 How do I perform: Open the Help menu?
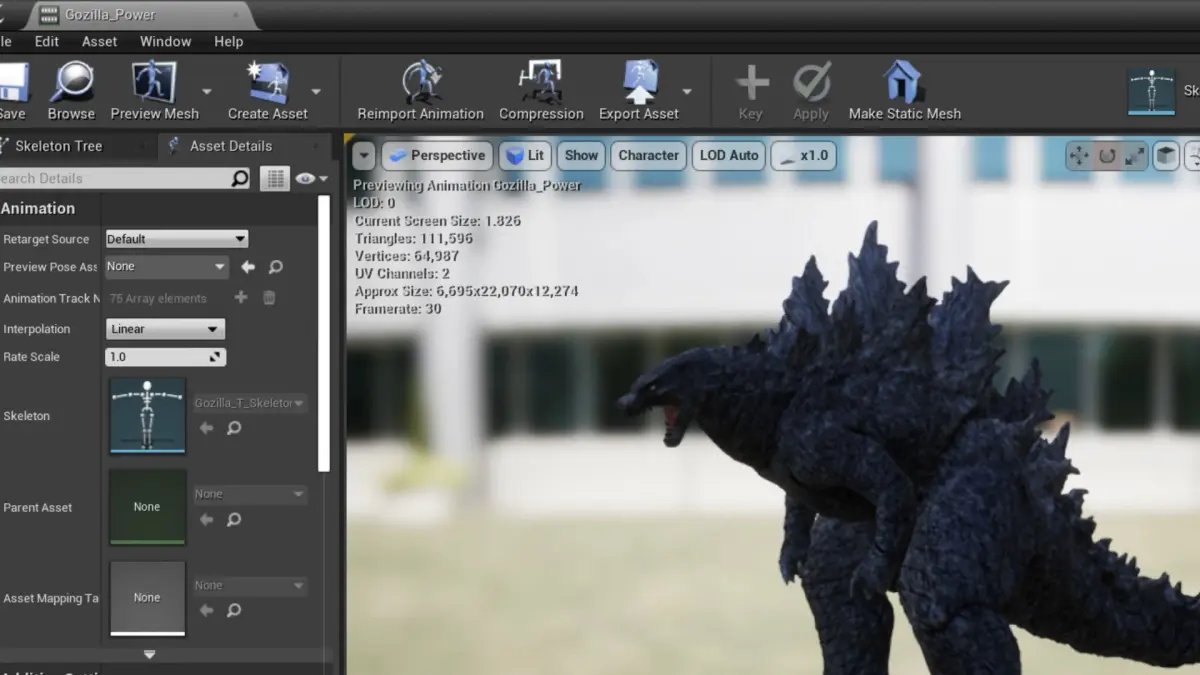point(228,41)
